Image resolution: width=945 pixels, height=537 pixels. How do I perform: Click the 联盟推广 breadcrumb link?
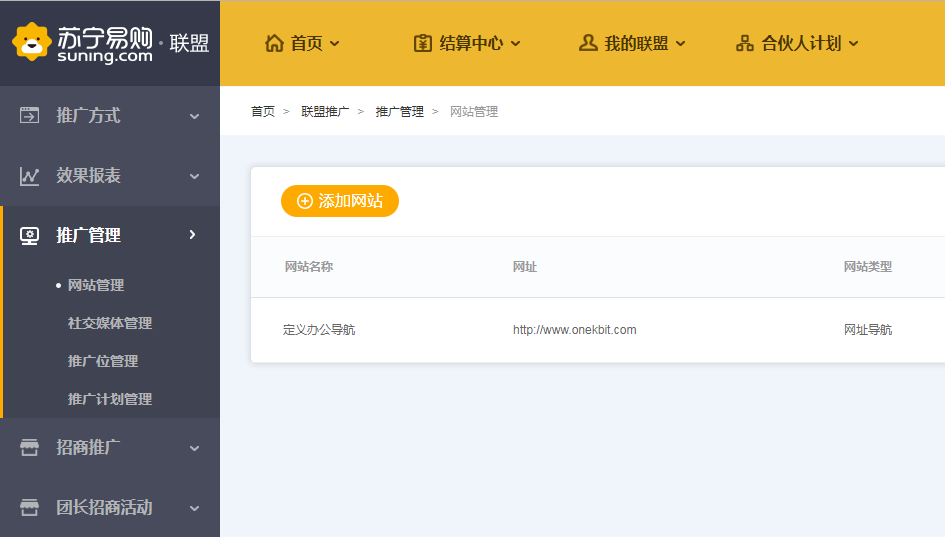(325, 112)
